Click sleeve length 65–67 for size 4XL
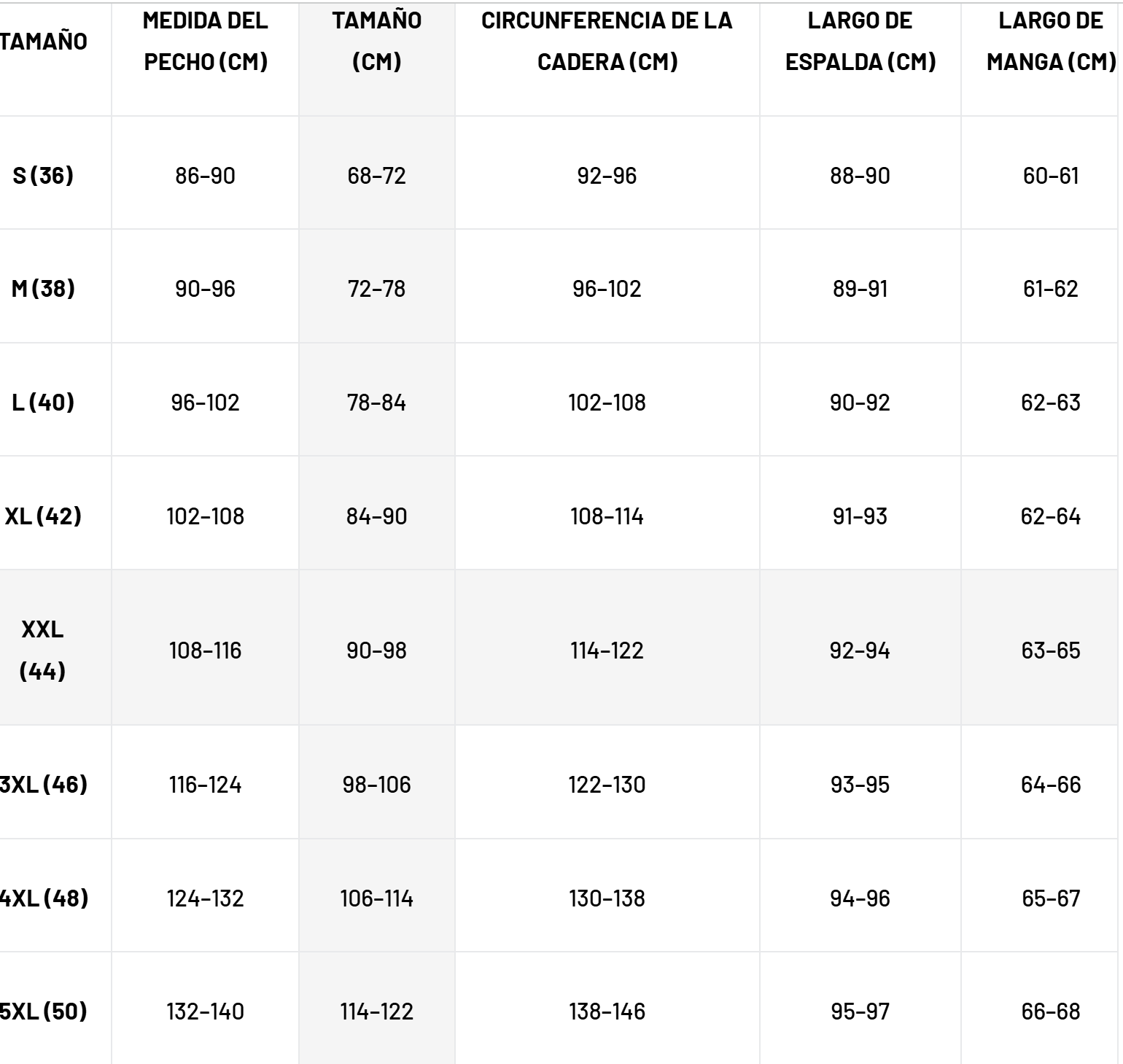The width and height of the screenshot is (1123, 1064). coord(1050,898)
